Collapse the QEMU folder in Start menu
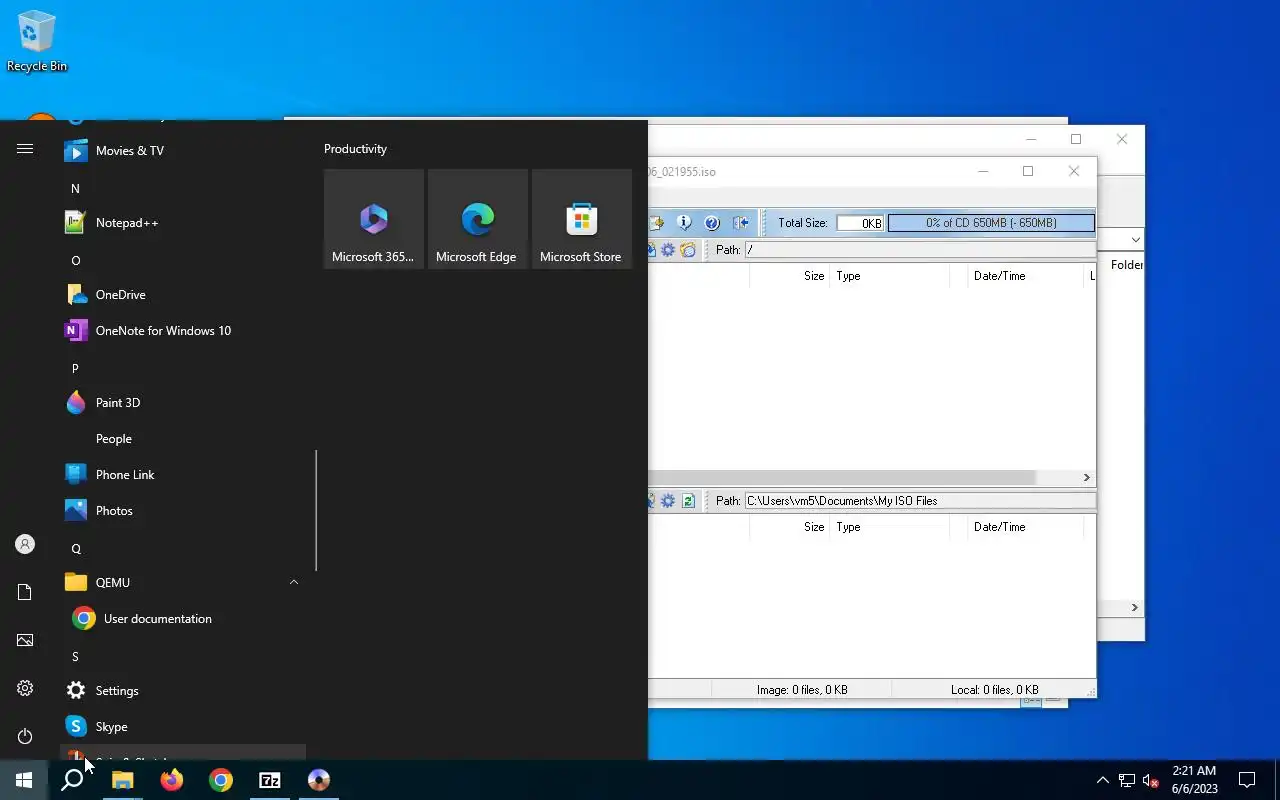Image resolution: width=1280 pixels, height=800 pixels. (182, 583)
